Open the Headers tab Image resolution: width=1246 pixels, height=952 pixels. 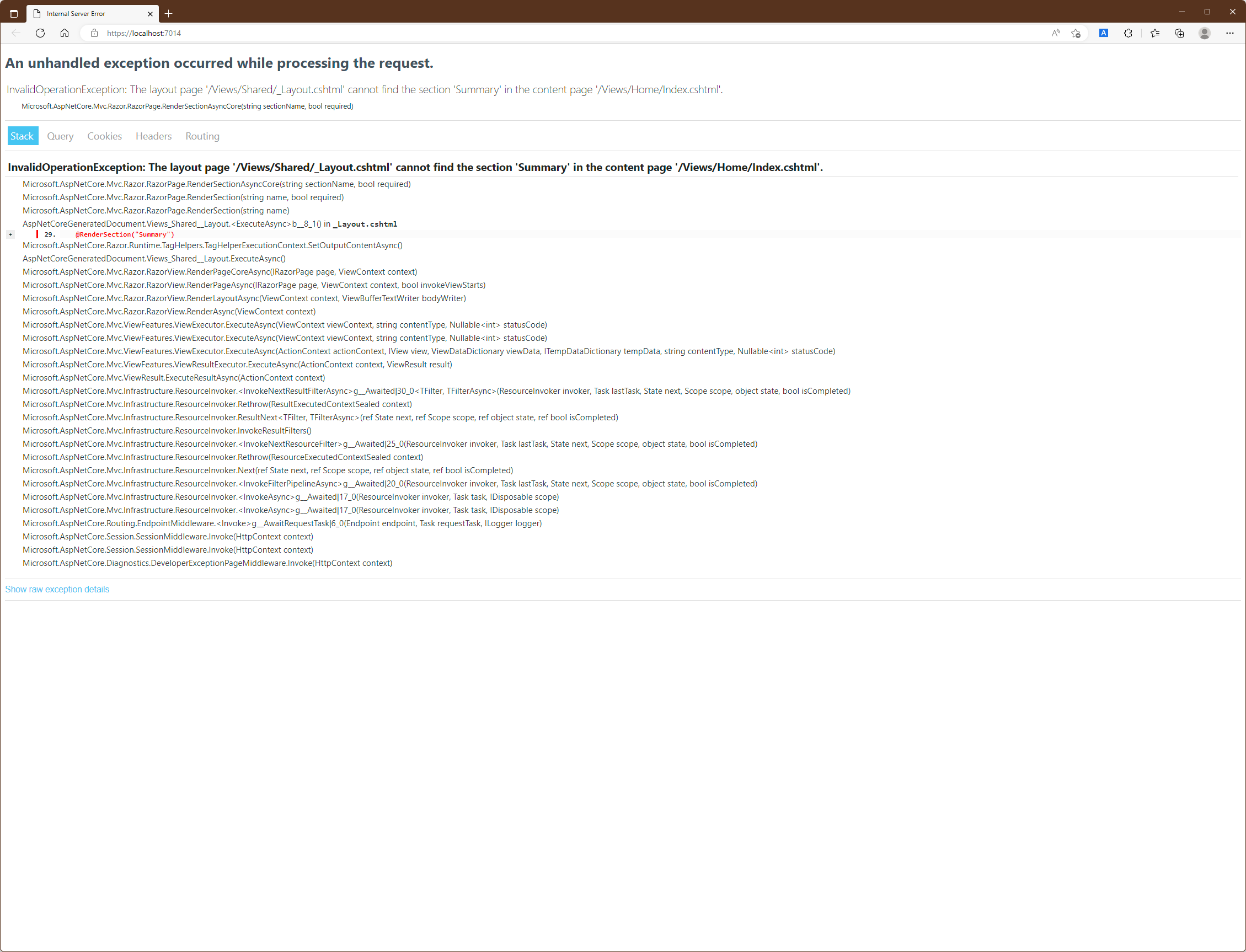(153, 136)
